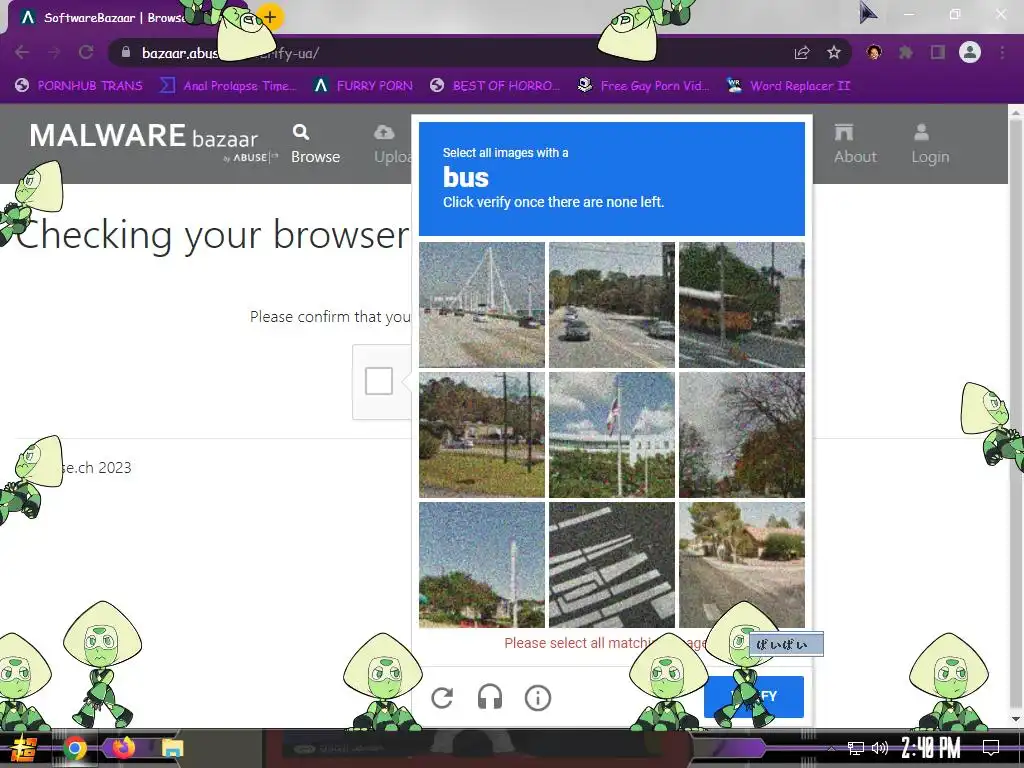Image resolution: width=1024 pixels, height=768 pixels.
Task: Open the Word Replacer II bookmark
Action: click(789, 86)
